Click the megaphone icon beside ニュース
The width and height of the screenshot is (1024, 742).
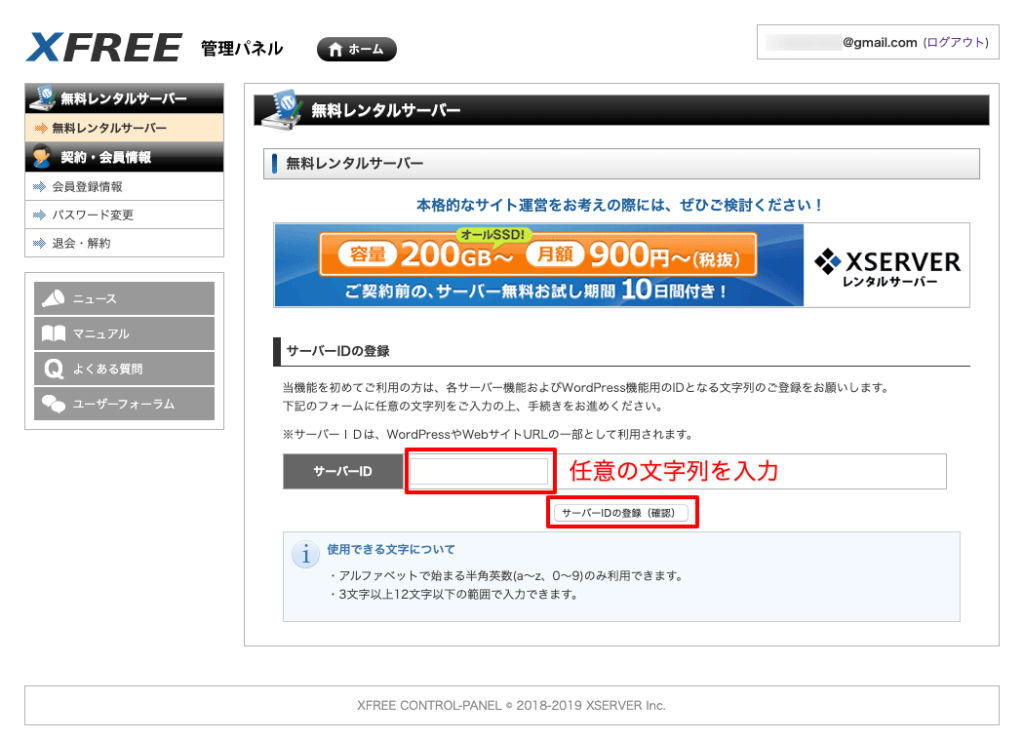click(x=53, y=298)
